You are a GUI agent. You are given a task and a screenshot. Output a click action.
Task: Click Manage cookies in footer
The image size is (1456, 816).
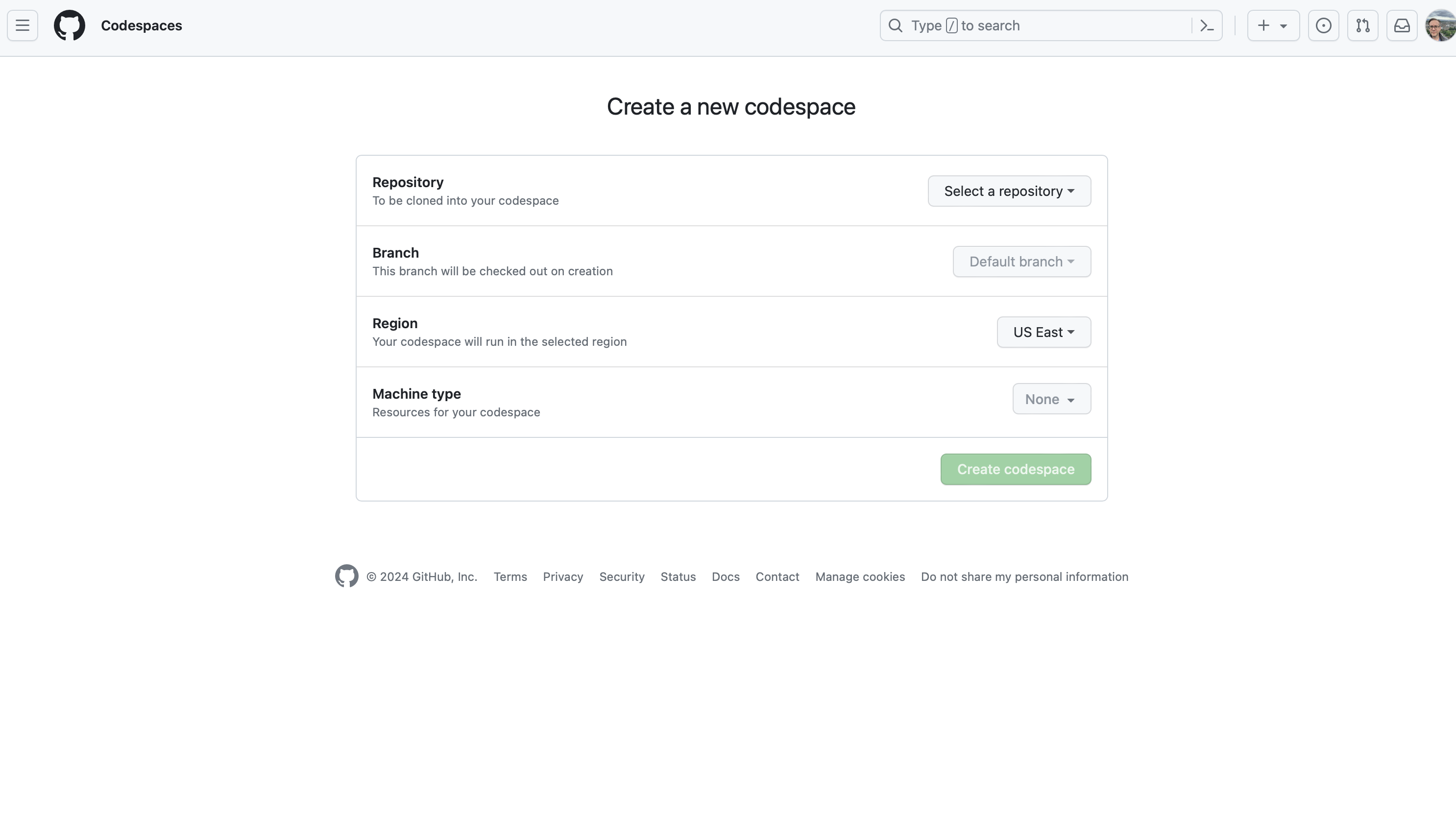860,576
